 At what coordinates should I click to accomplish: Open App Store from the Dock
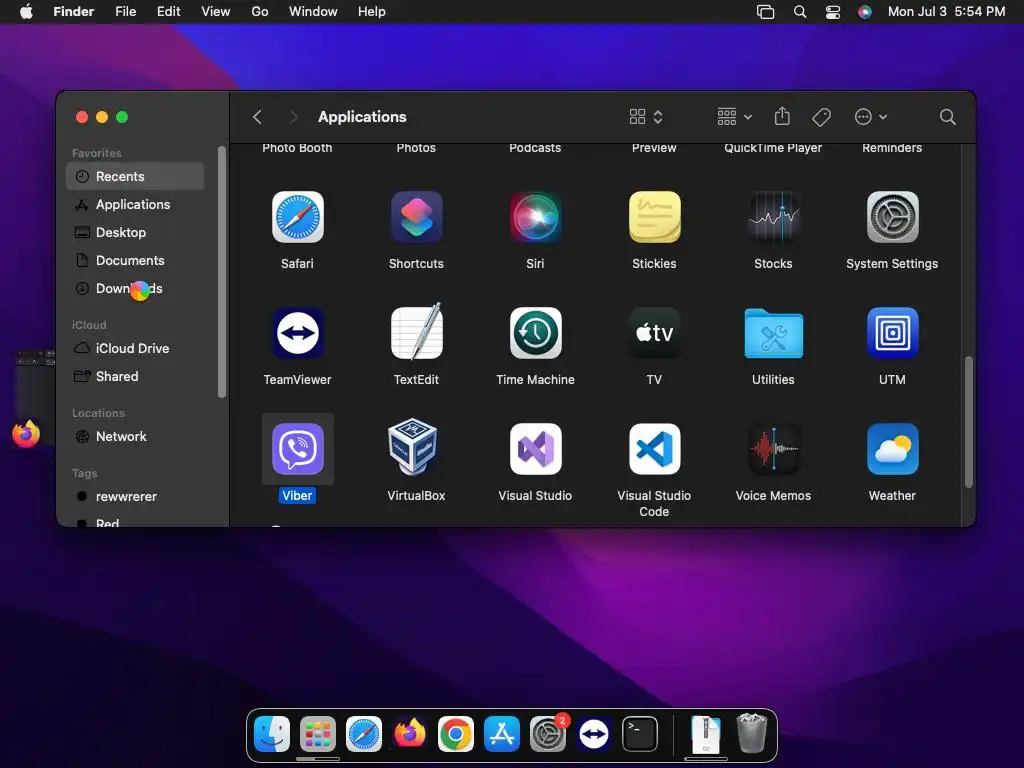click(502, 734)
